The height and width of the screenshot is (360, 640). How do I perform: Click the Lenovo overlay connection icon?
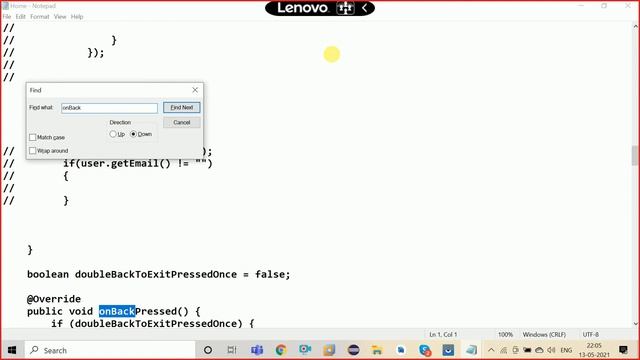pos(346,8)
